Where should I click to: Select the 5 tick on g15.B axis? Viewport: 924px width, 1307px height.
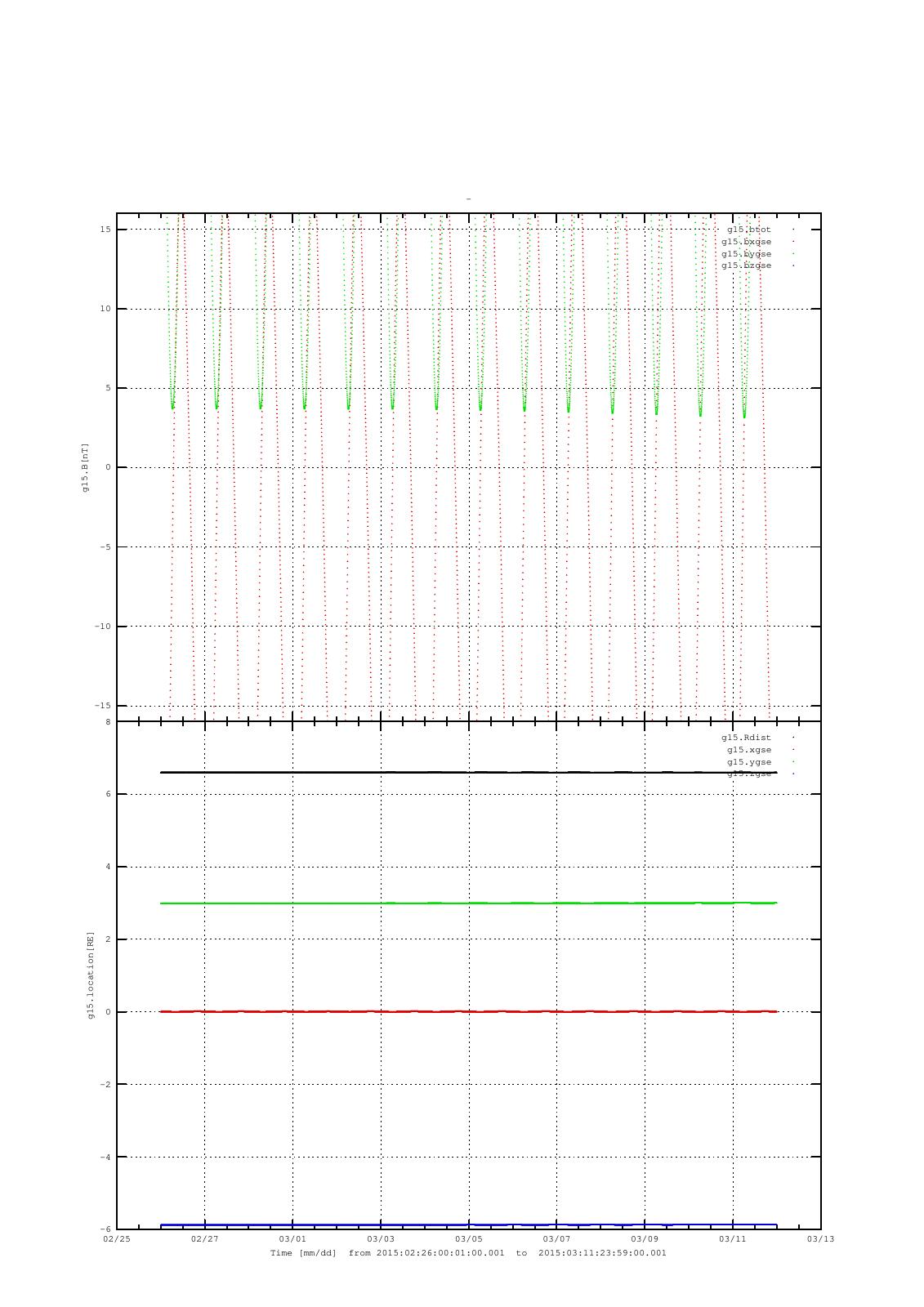click(108, 388)
